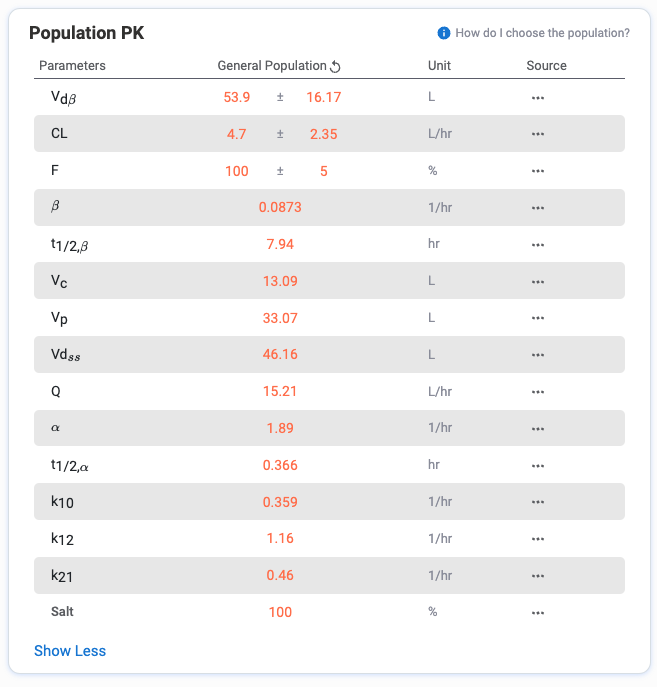Edit the CL deviation value 2.35
The height and width of the screenshot is (687, 657).
[x=324, y=134]
